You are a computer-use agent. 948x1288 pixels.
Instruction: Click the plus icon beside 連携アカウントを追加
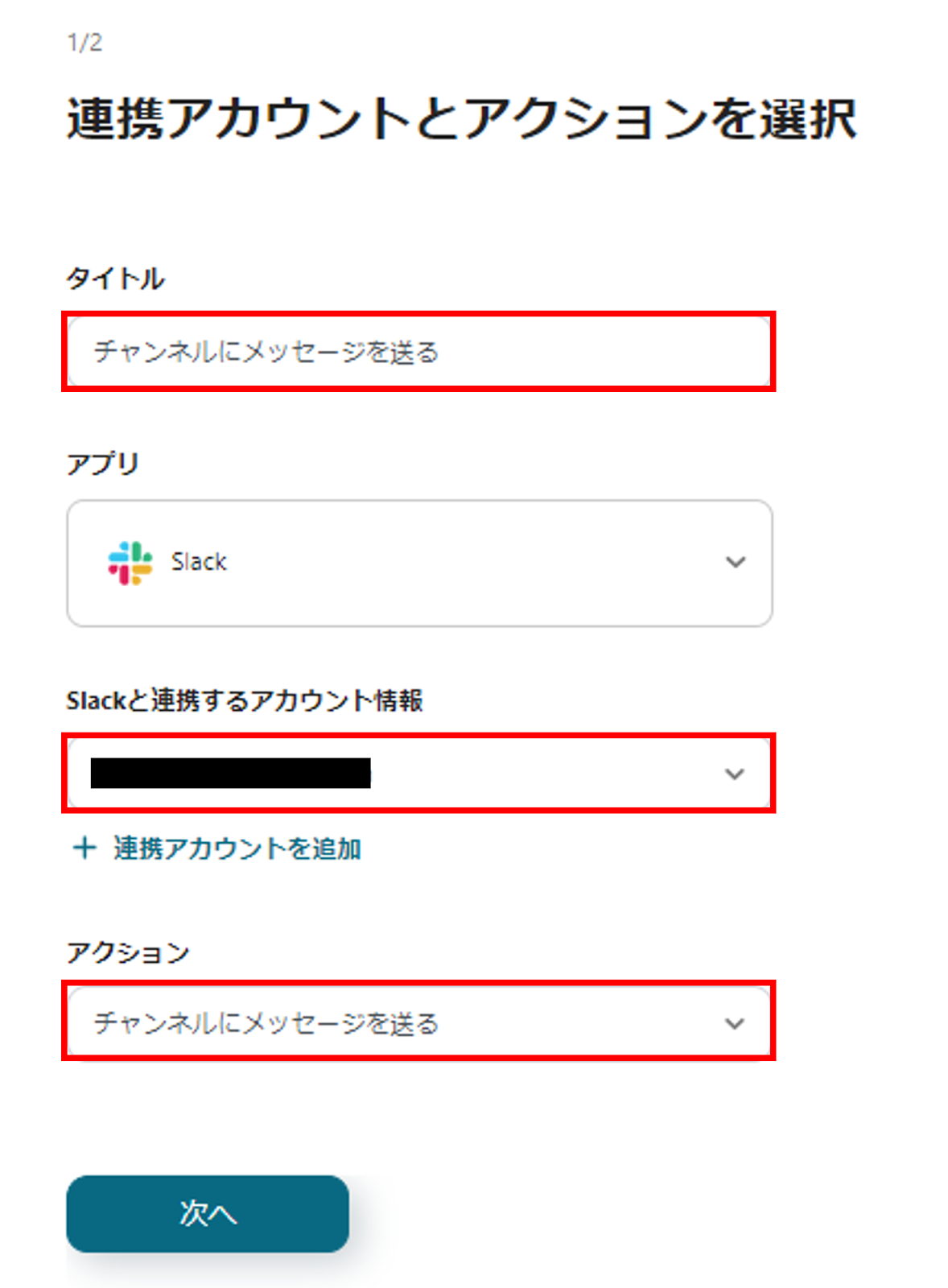pos(84,848)
